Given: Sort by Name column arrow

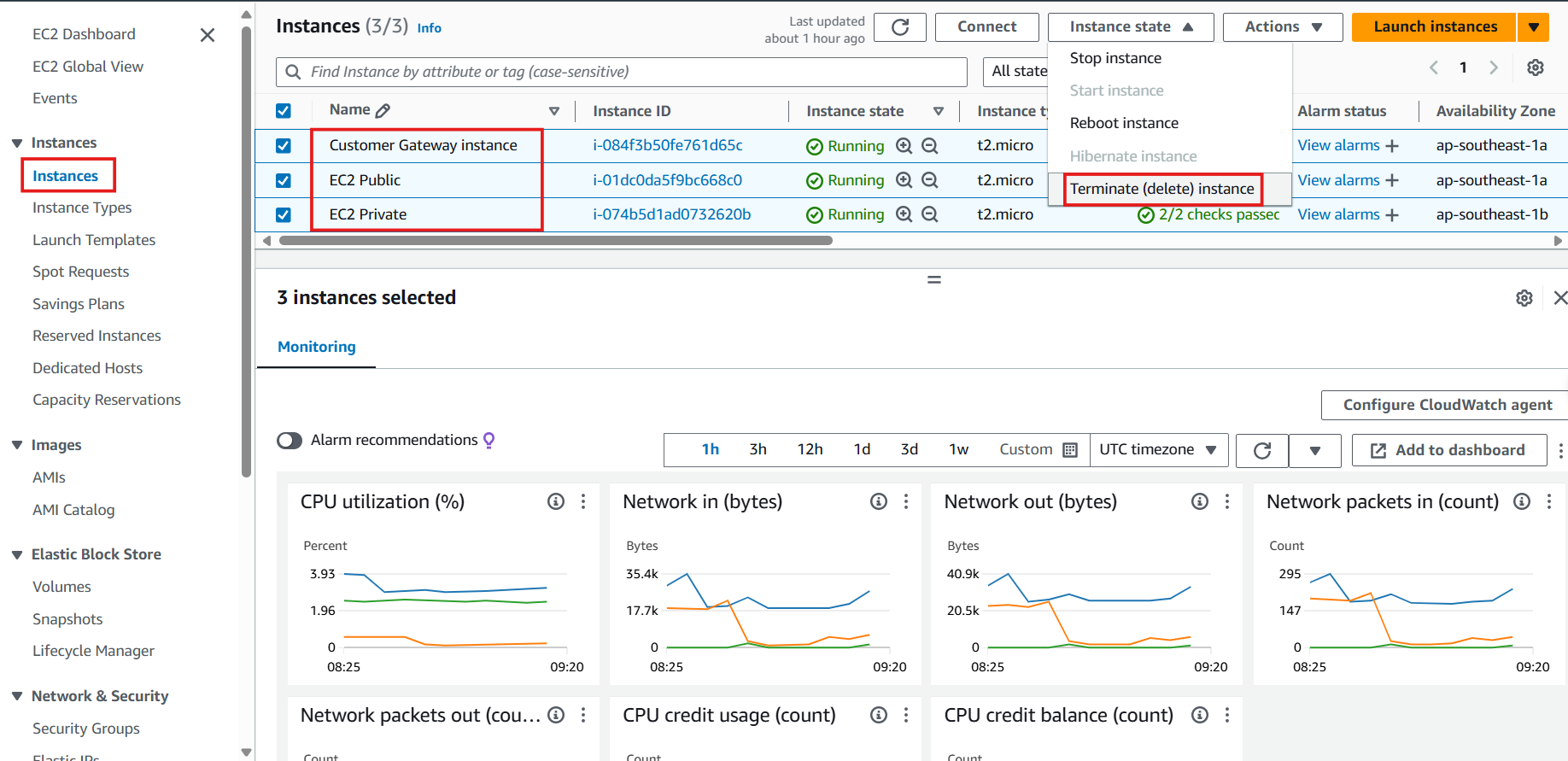Looking at the screenshot, I should point(554,111).
